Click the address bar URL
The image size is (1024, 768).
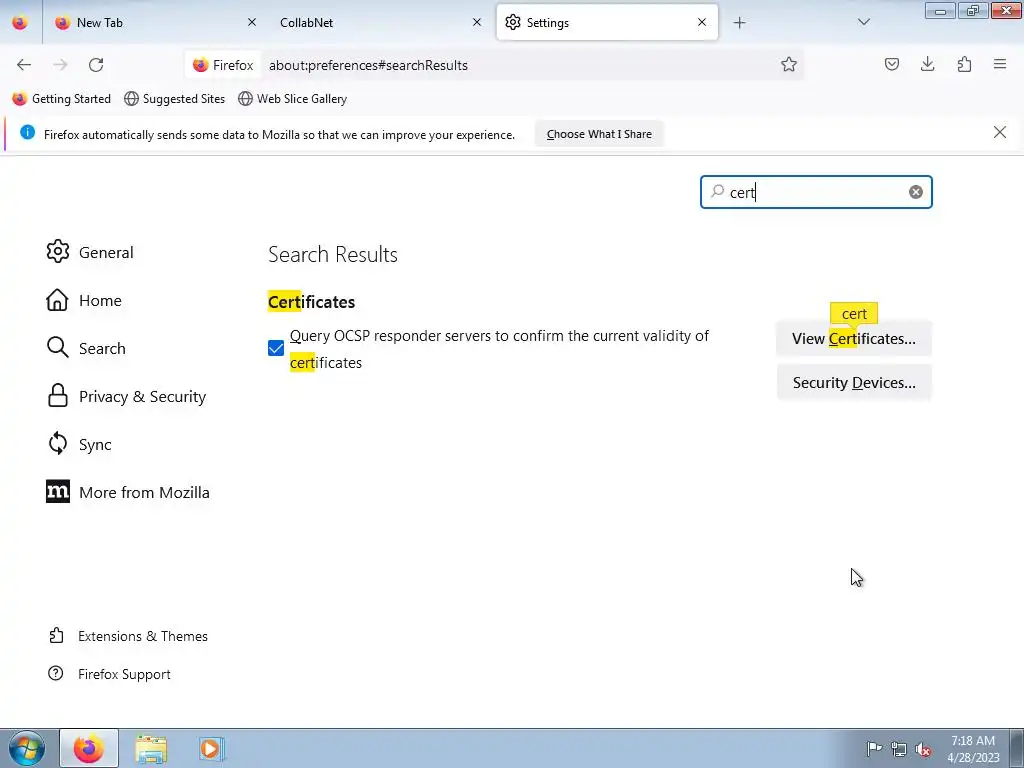tap(368, 65)
